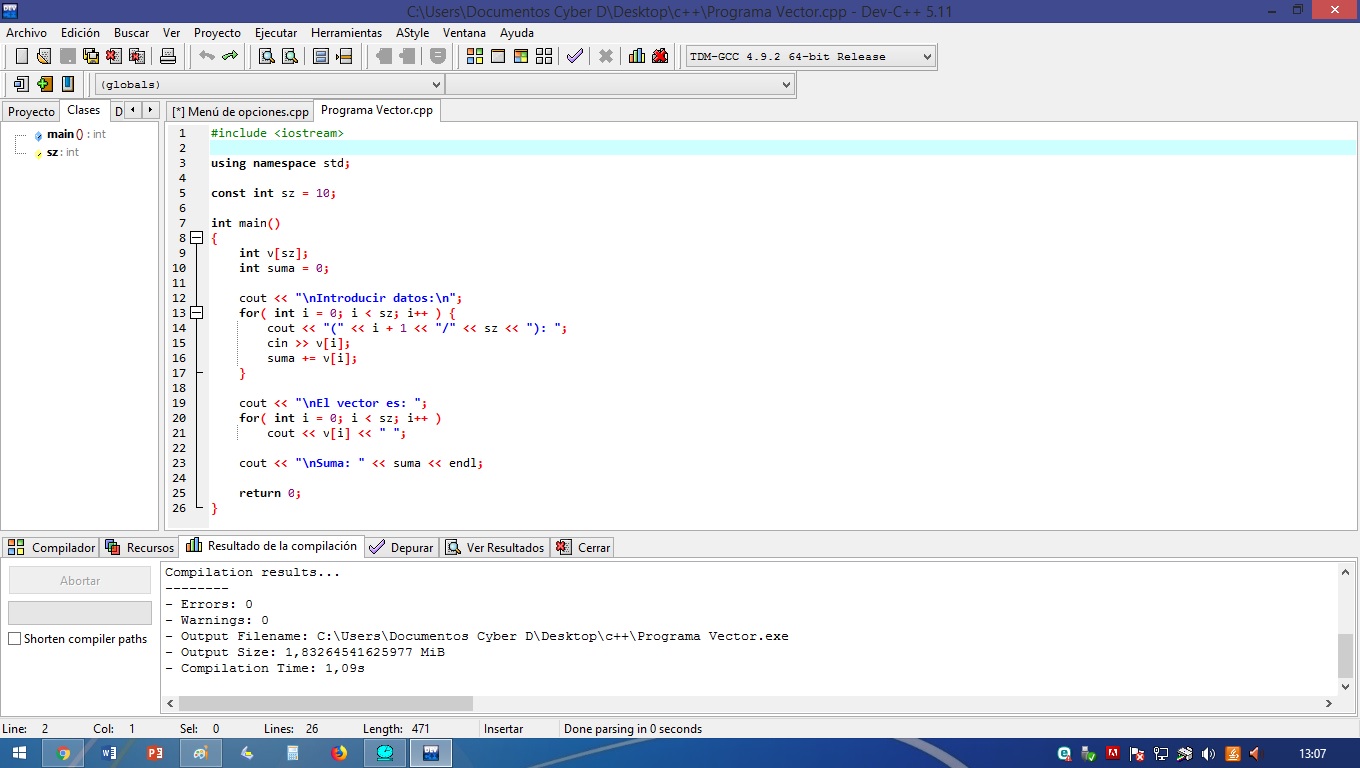The height and width of the screenshot is (768, 1360).
Task: Click the Compile and Run icon
Action: (x=521, y=56)
